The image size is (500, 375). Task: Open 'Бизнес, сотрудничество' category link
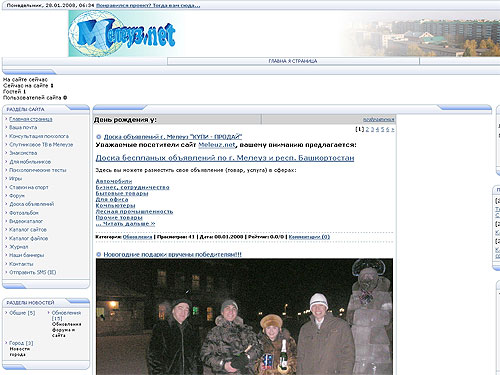(133, 187)
